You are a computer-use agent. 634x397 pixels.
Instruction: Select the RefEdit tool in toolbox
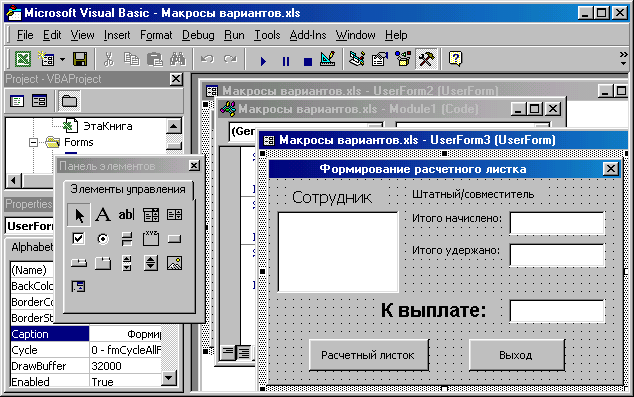pos(78,287)
